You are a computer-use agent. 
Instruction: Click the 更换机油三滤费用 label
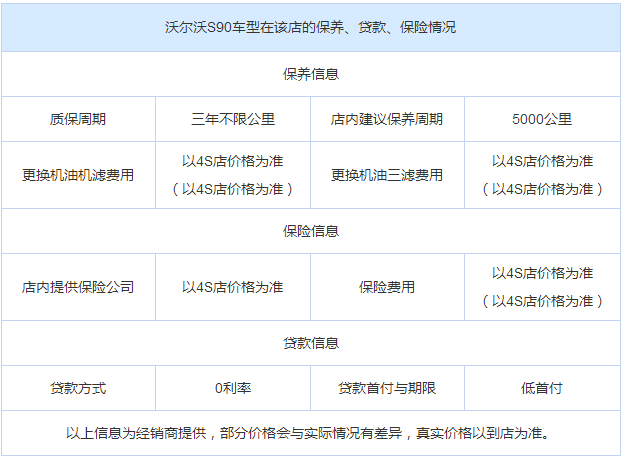tap(387, 175)
